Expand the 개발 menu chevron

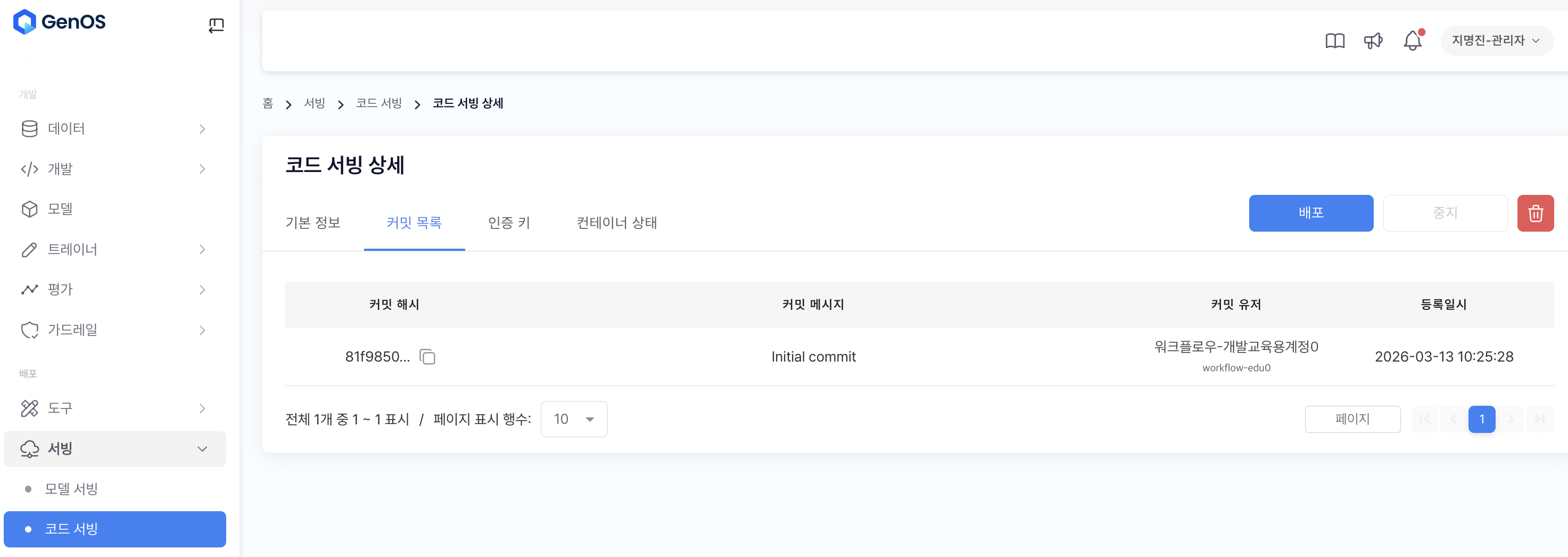[202, 169]
